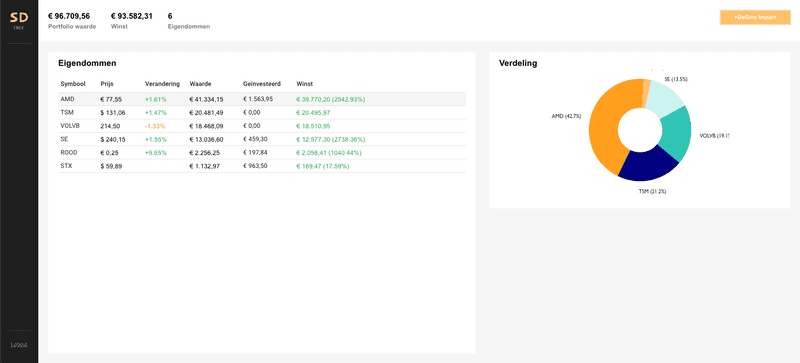Viewport: 800px width, 363px height.
Task: Click the SD logo icon in sidebar
Action: coord(19,21)
